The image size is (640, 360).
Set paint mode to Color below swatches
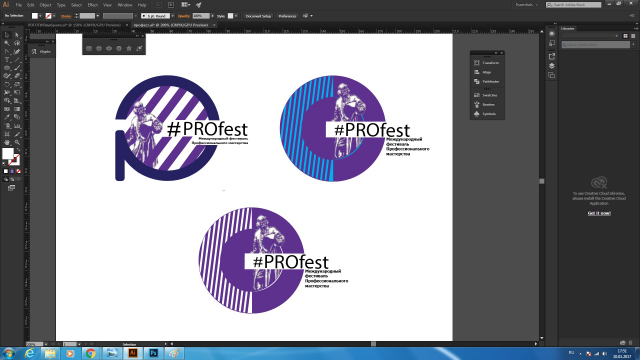[x=6, y=171]
